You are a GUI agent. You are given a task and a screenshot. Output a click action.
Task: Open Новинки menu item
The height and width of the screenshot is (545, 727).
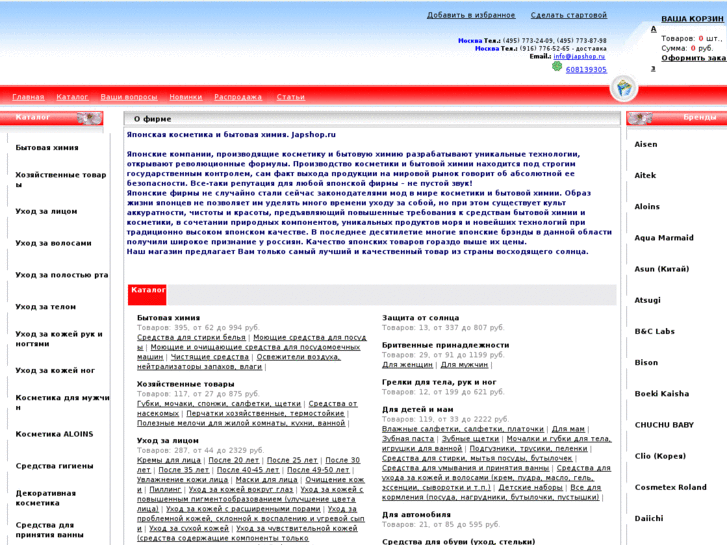[185, 97]
